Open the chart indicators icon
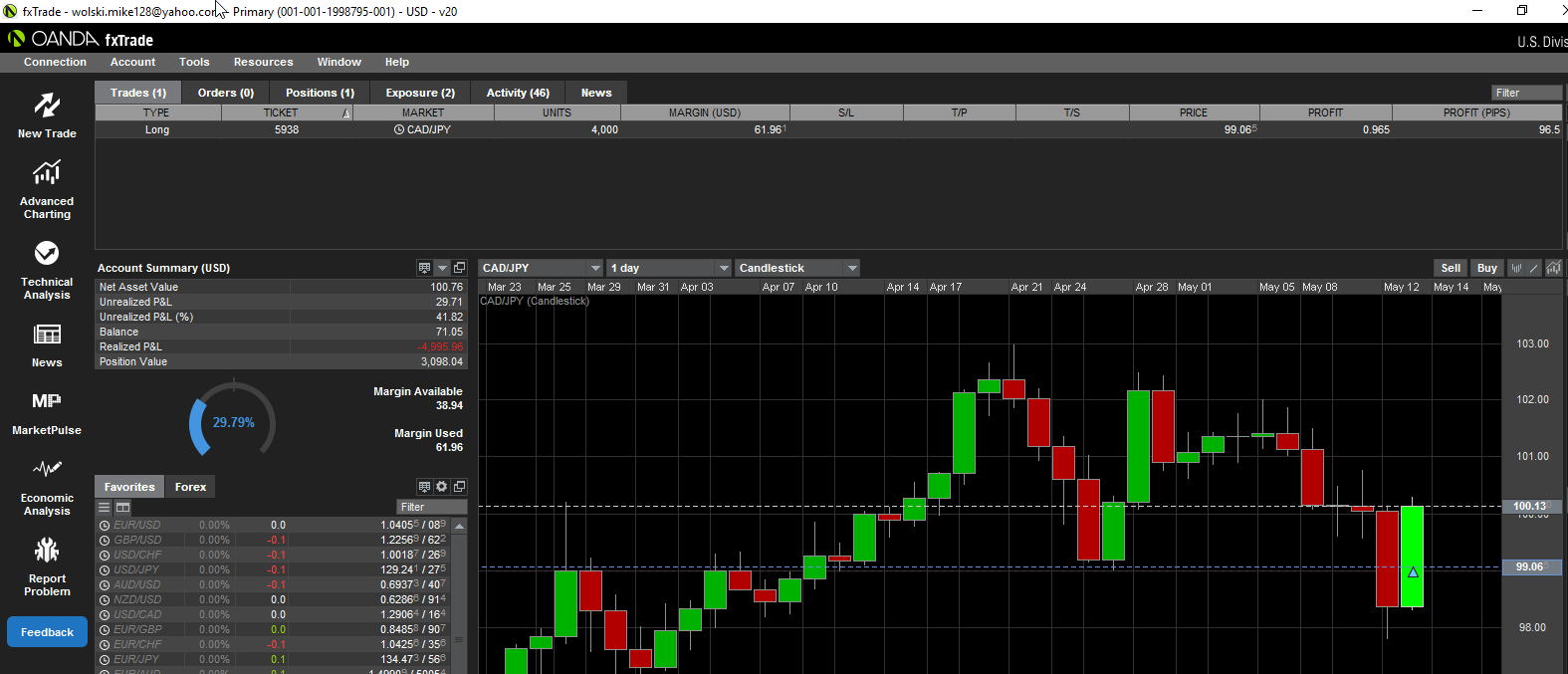 click(1553, 268)
